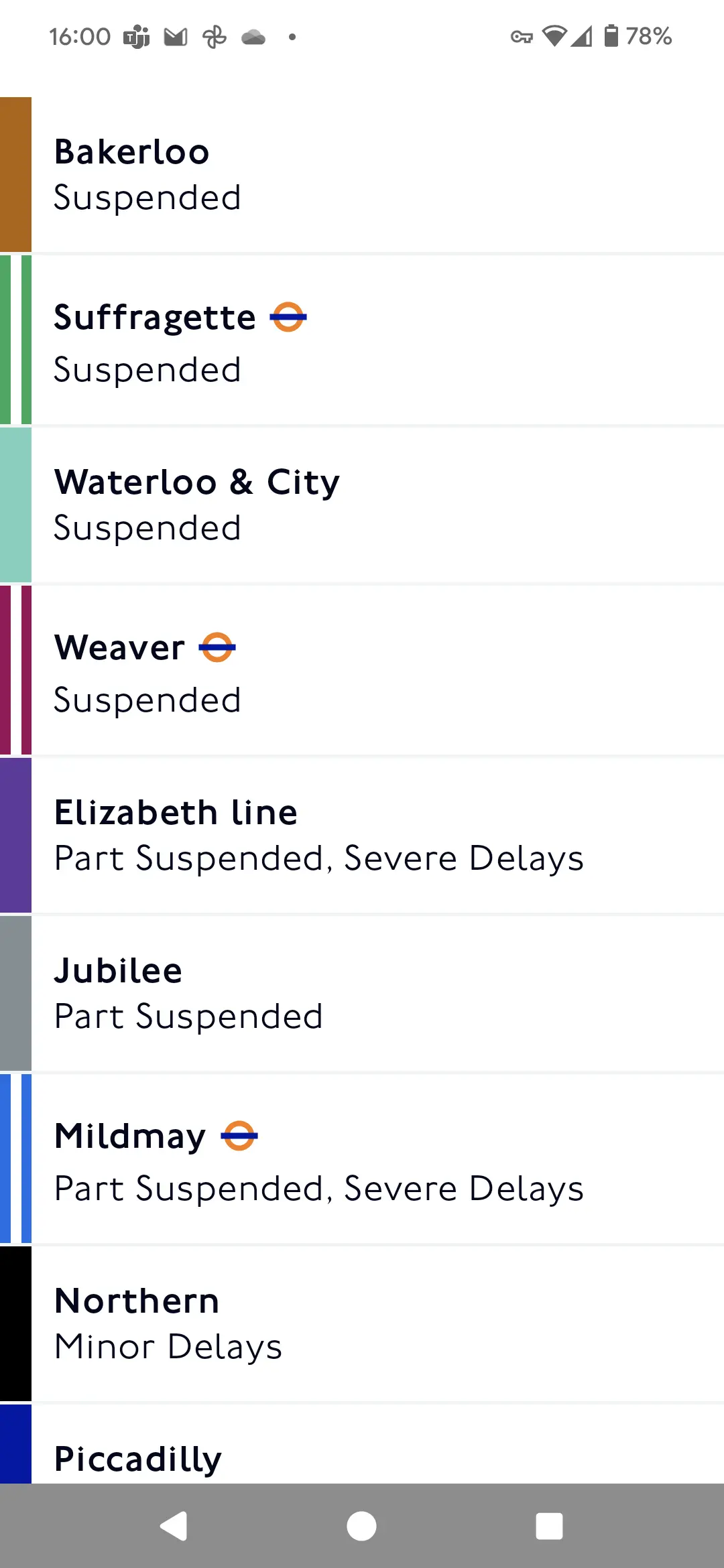Tap the Gmail notification icon in status bar
Image resolution: width=724 pixels, height=1568 pixels.
[176, 37]
